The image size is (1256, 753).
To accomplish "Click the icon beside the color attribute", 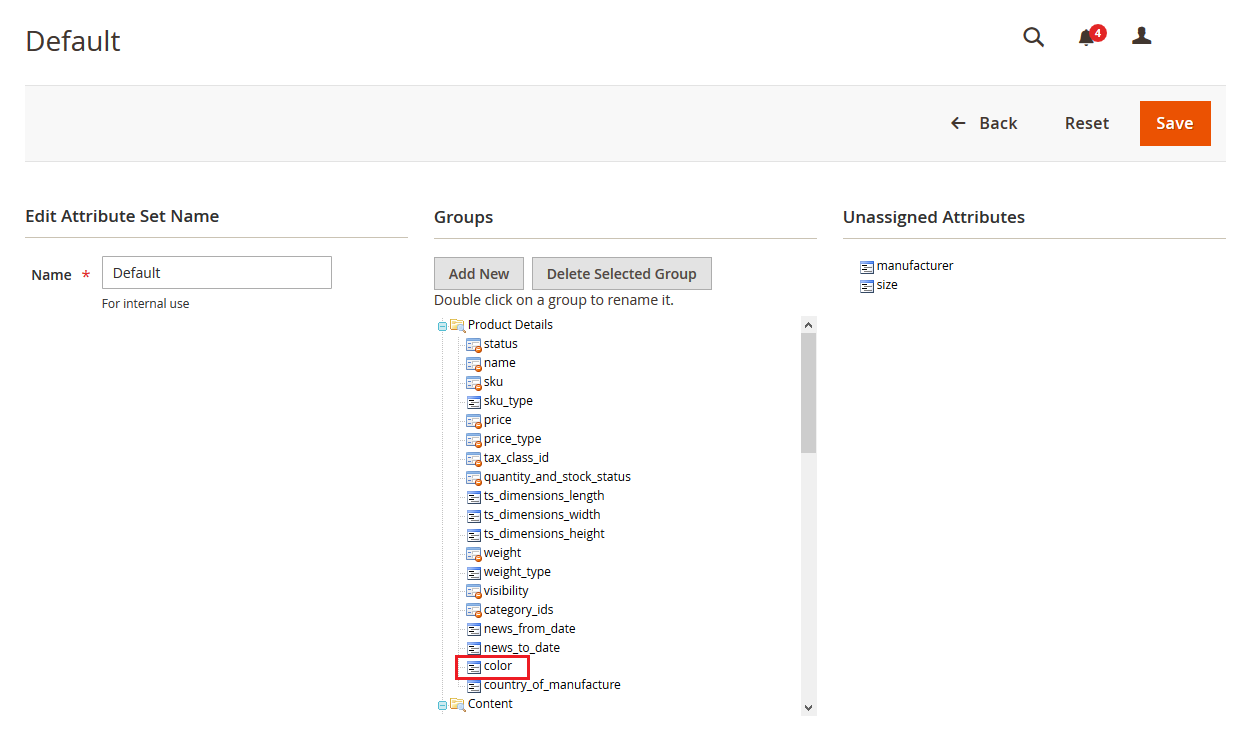I will (474, 667).
